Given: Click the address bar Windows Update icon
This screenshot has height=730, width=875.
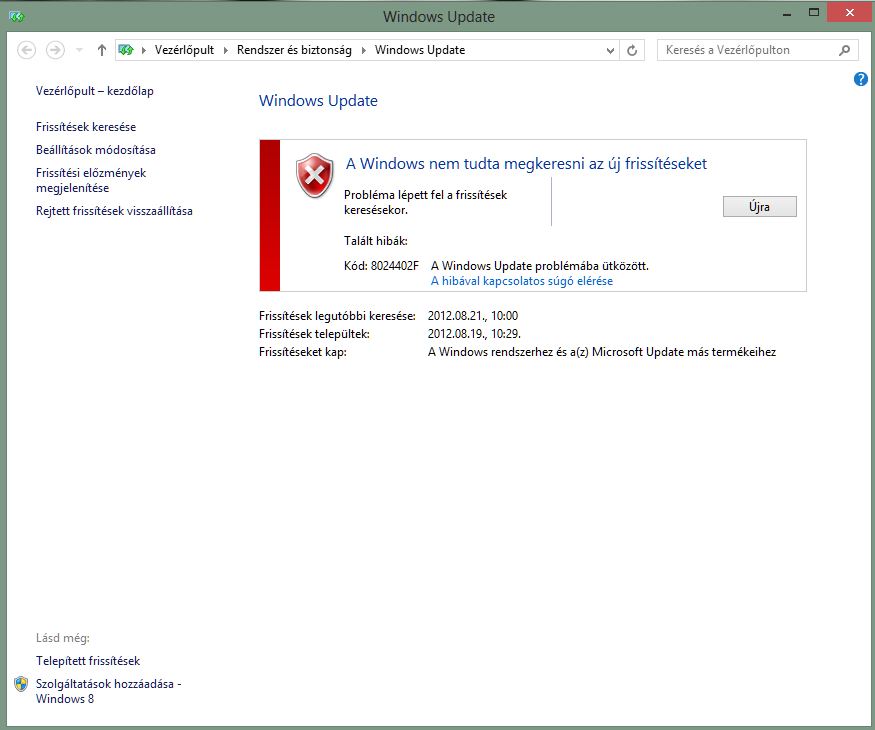Looking at the screenshot, I should point(126,50).
